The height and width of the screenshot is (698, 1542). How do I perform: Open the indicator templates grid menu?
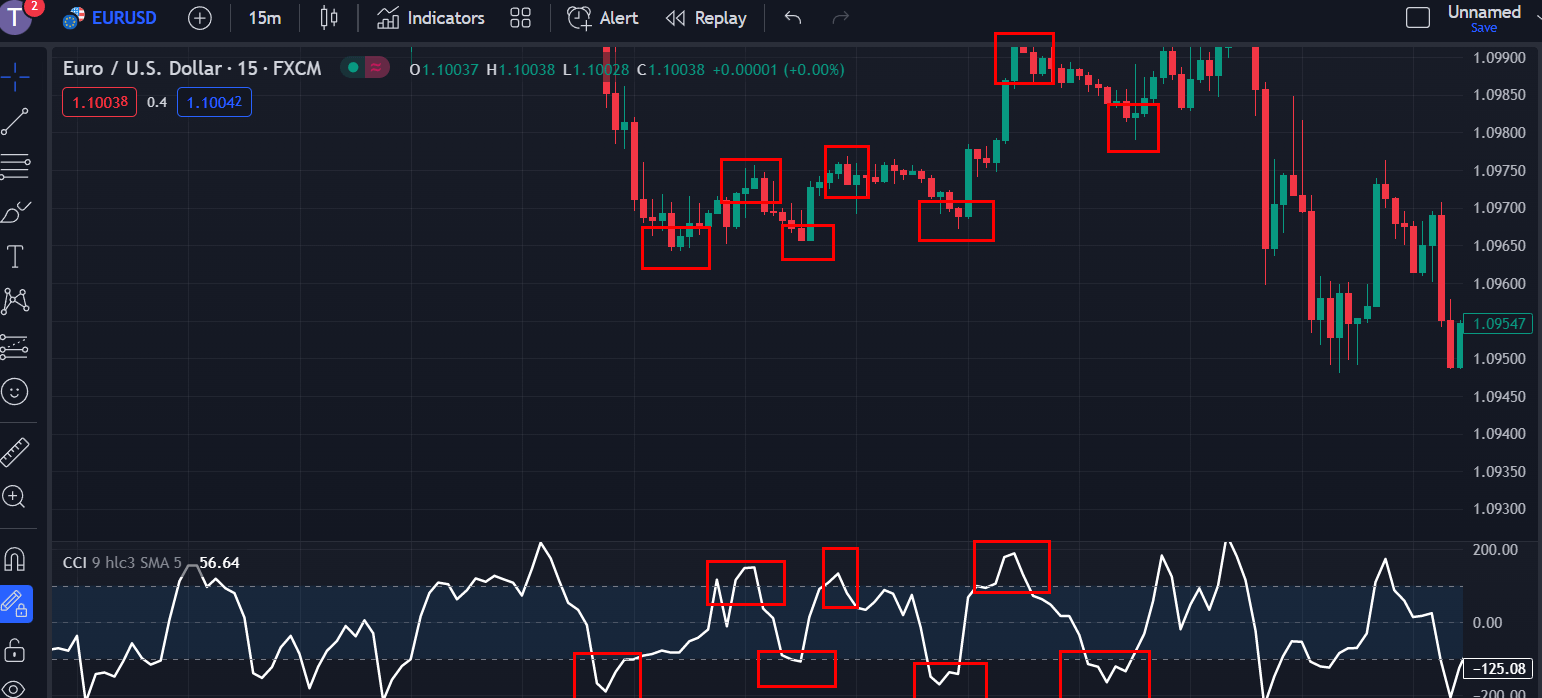coord(520,18)
